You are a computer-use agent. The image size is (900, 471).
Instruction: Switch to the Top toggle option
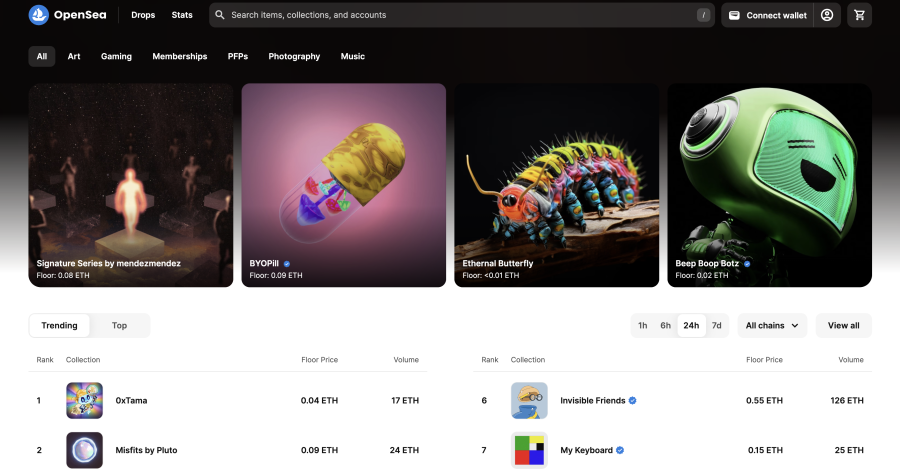pyautogui.click(x=119, y=325)
